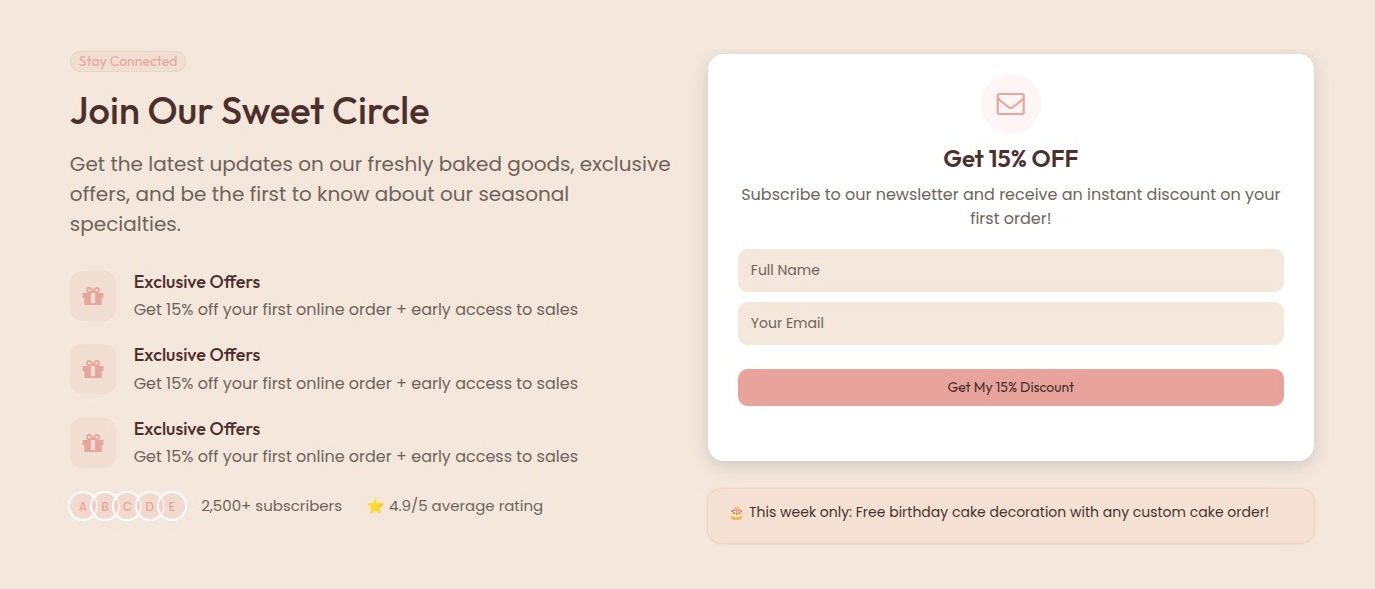
Task: Click the bottom gift icon
Action: click(93, 443)
